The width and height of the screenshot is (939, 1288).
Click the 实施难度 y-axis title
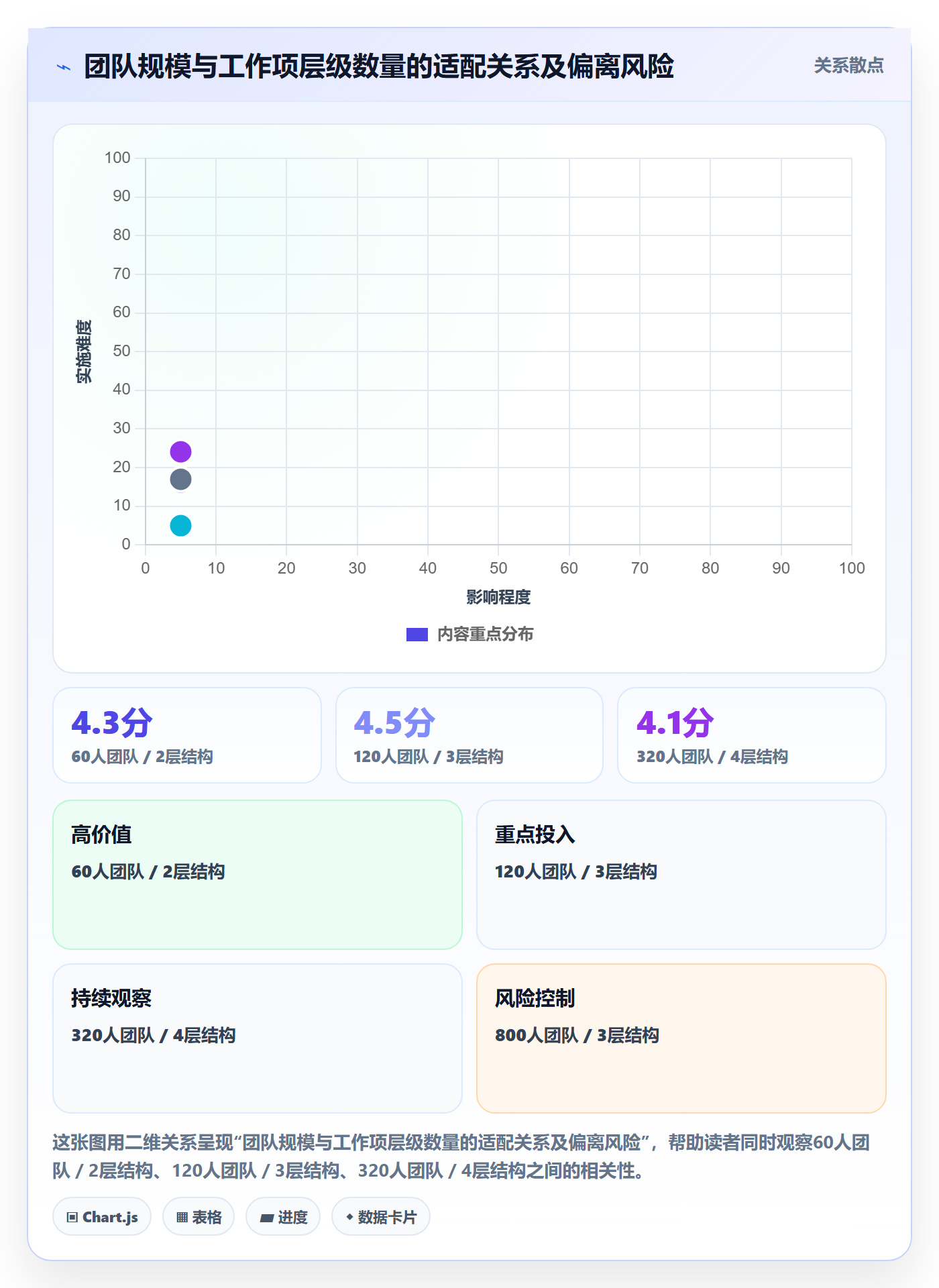point(84,352)
